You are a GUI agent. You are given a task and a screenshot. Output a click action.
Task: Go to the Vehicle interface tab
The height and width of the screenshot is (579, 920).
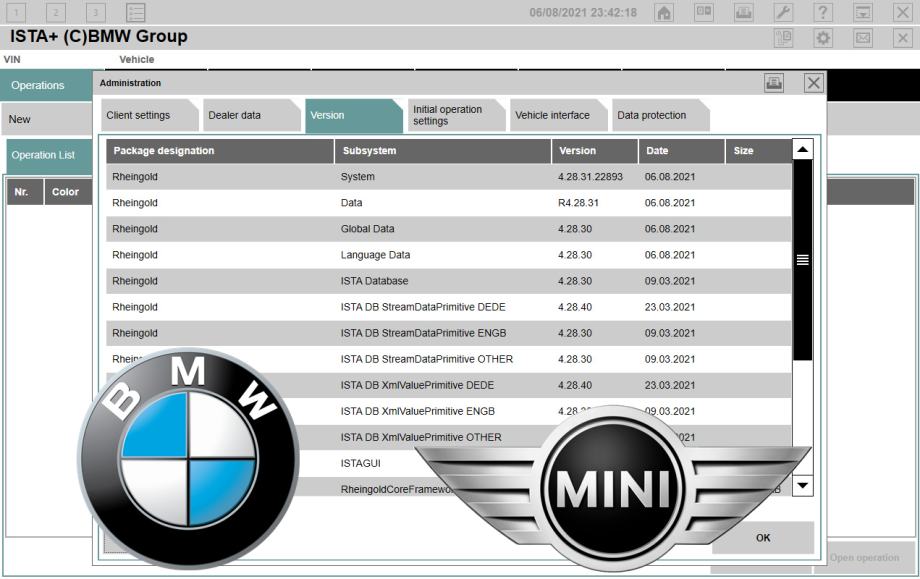552,115
